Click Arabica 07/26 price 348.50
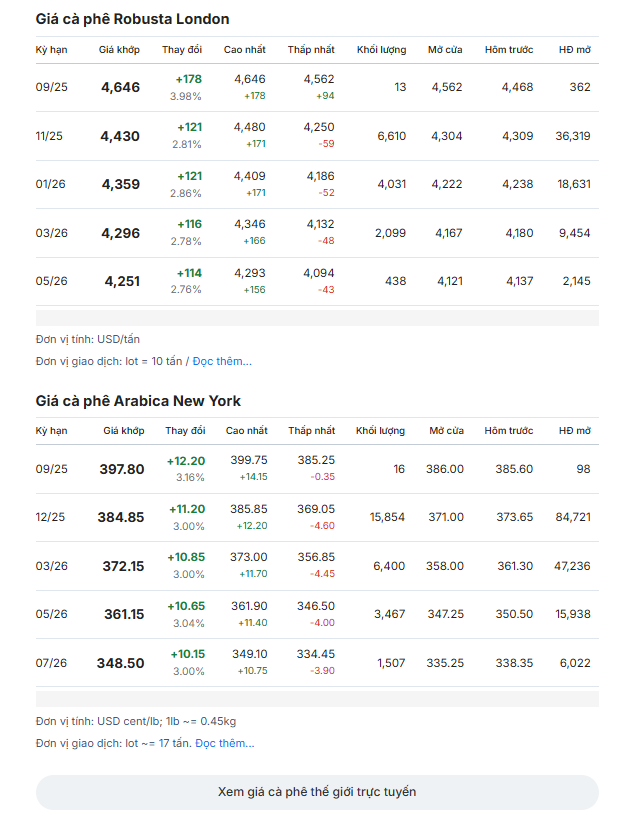Image resolution: width=626 pixels, height=828 pixels. coord(120,663)
